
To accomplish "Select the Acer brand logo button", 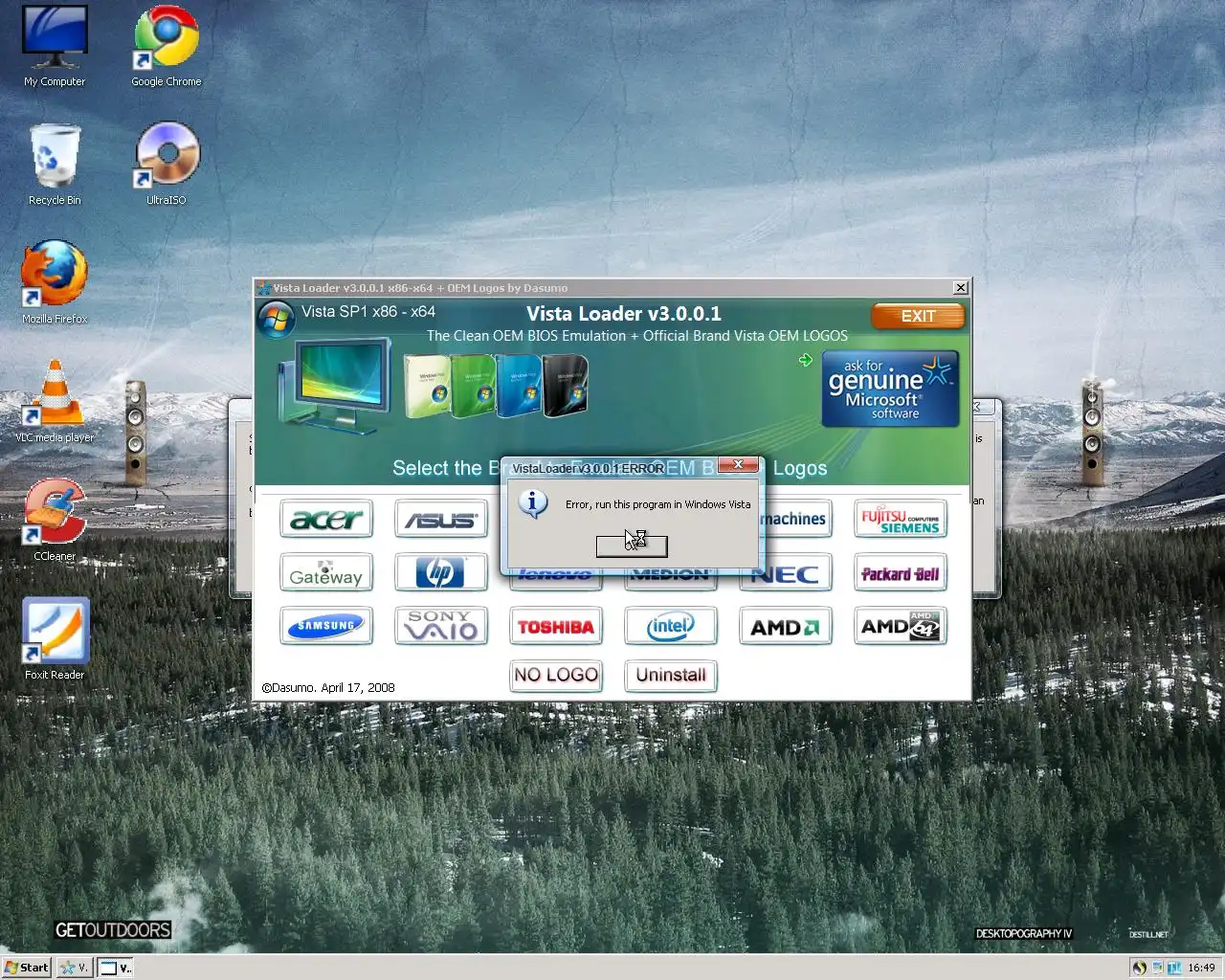I will 326,519.
